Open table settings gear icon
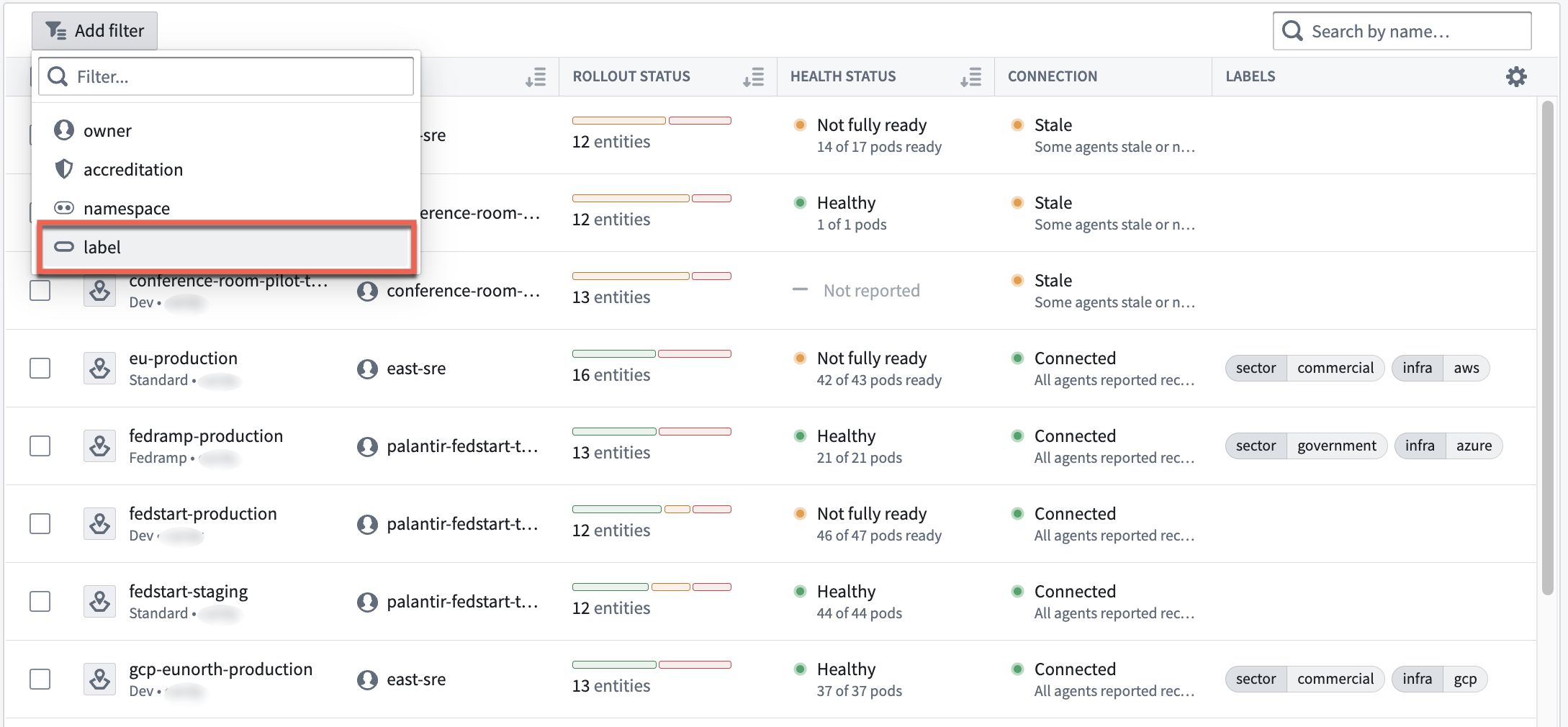The width and height of the screenshot is (1568, 727). [1516, 76]
